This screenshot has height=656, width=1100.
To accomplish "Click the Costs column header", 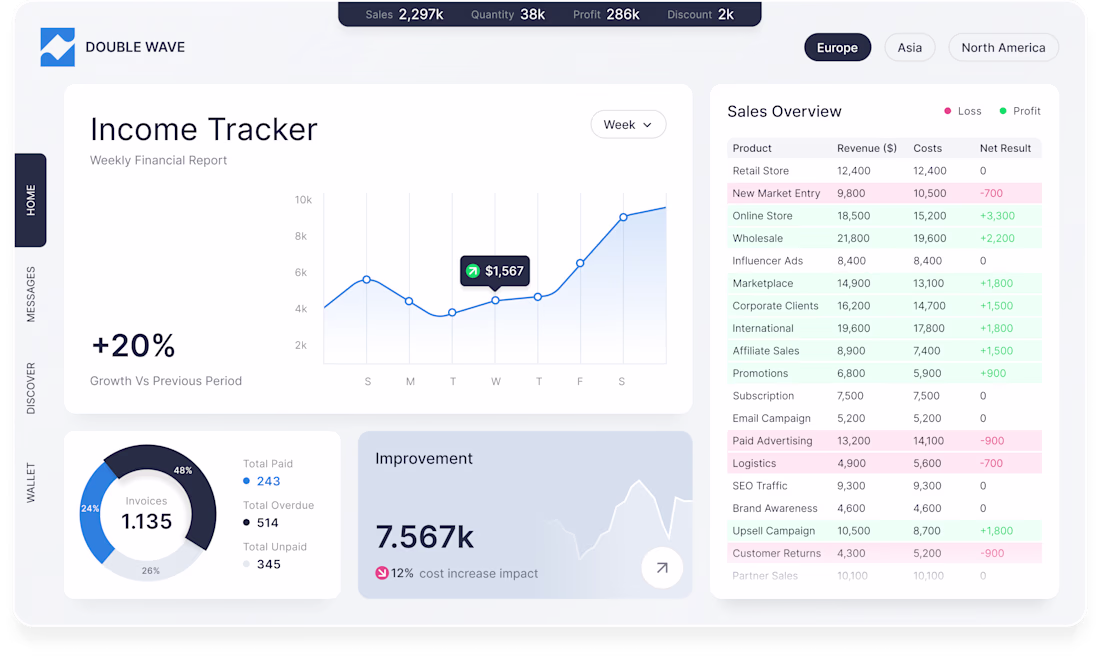I will coord(927,148).
